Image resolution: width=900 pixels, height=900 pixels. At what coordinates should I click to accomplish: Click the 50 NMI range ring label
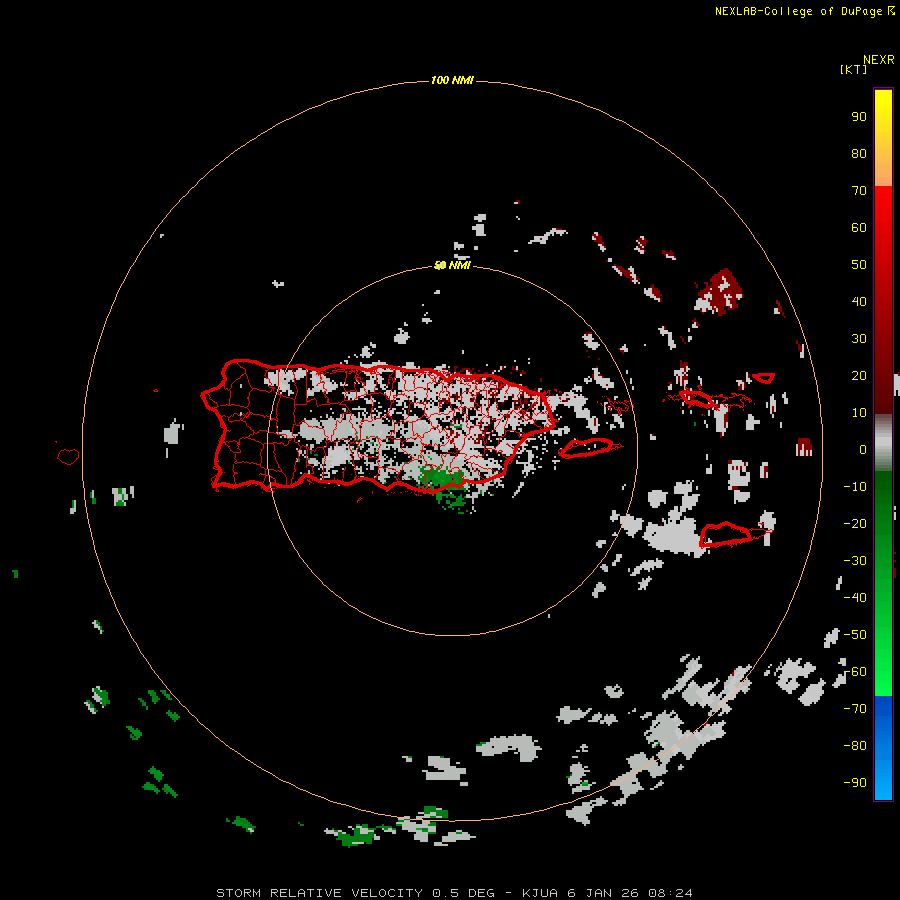coord(452,265)
